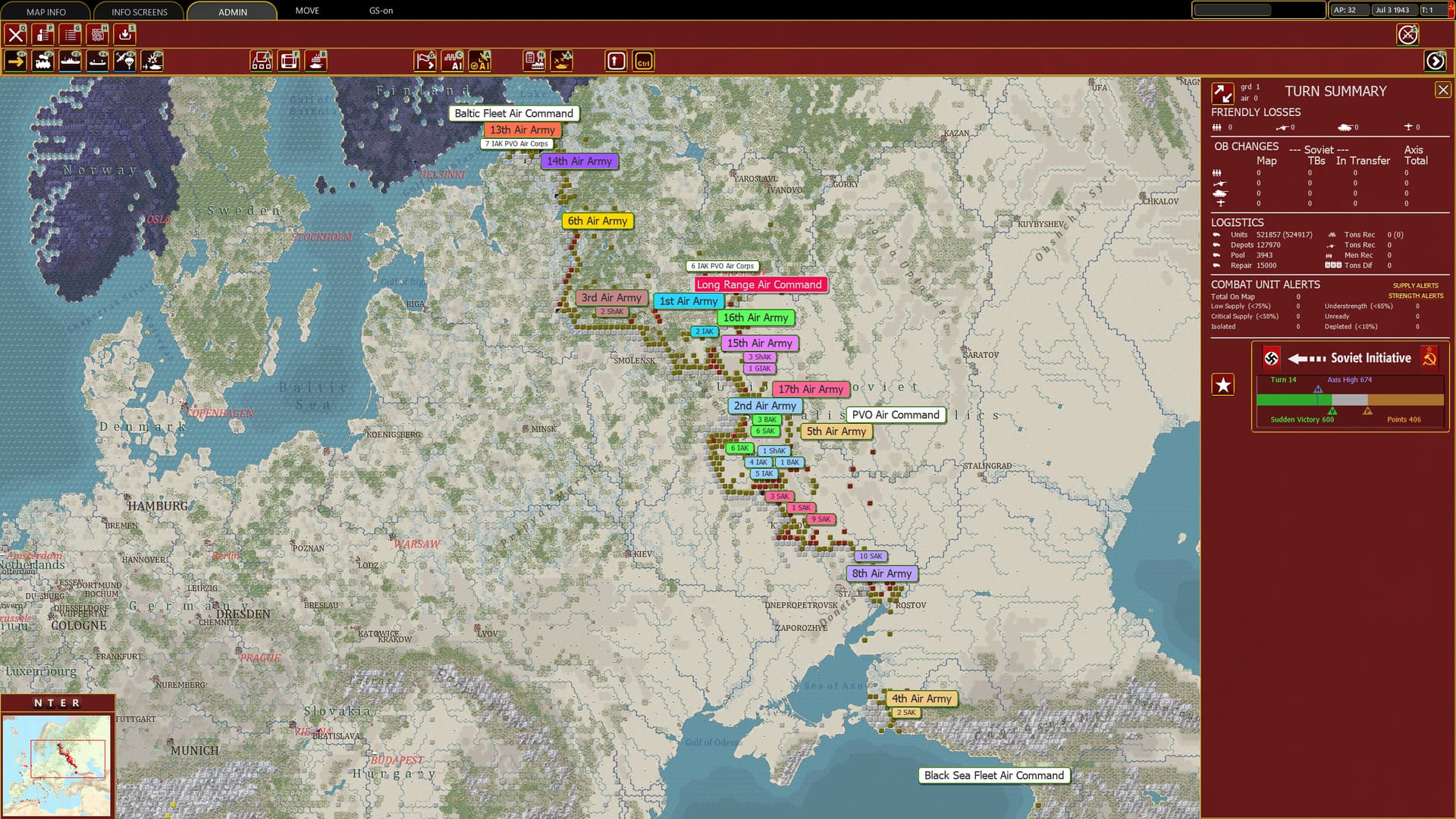
Task: Expand the 13th Air Army label
Action: (x=522, y=130)
